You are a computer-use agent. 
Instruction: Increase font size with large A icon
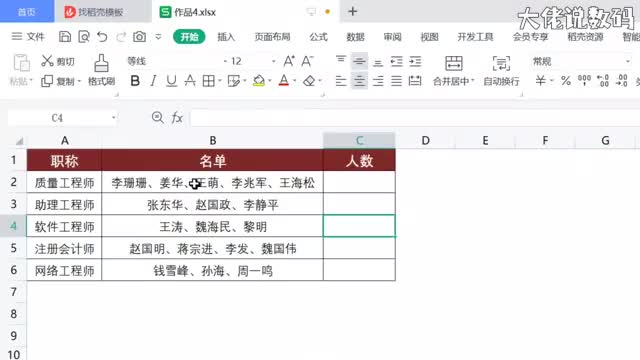click(x=289, y=61)
